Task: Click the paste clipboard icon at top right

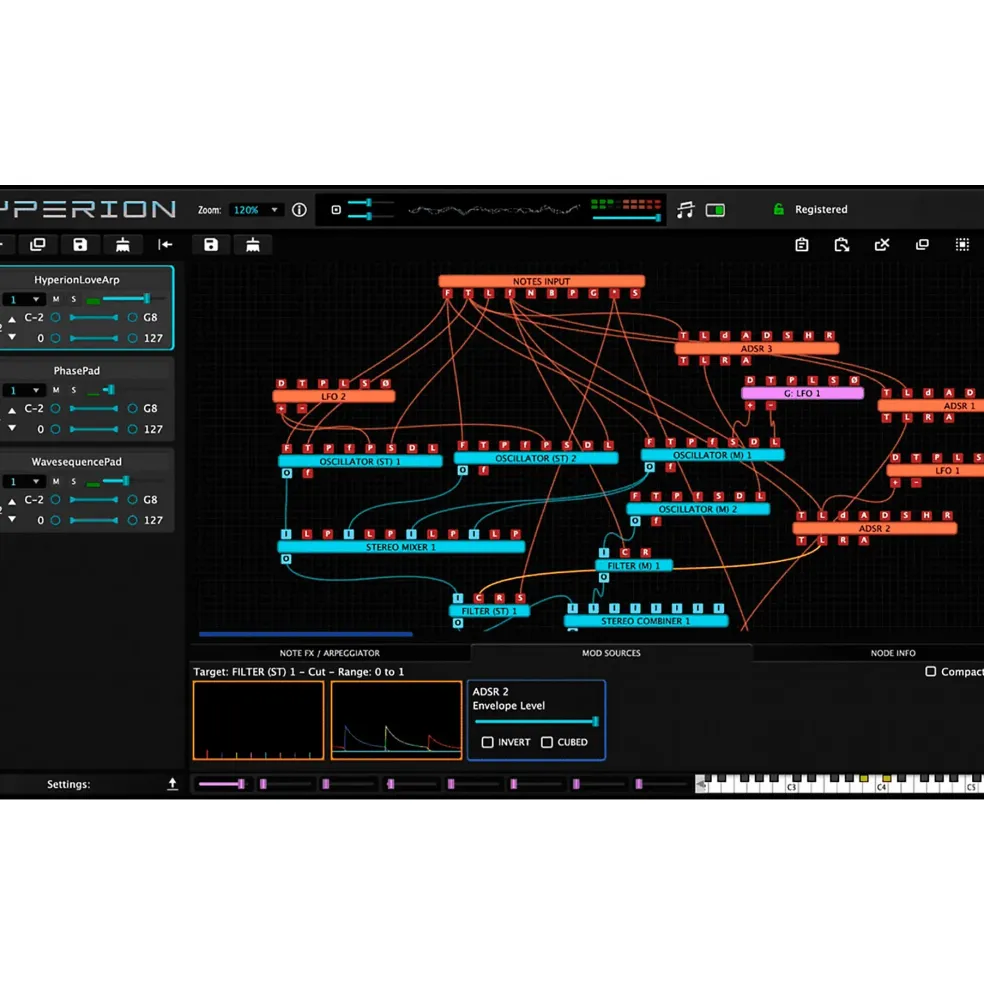Action: coord(841,244)
